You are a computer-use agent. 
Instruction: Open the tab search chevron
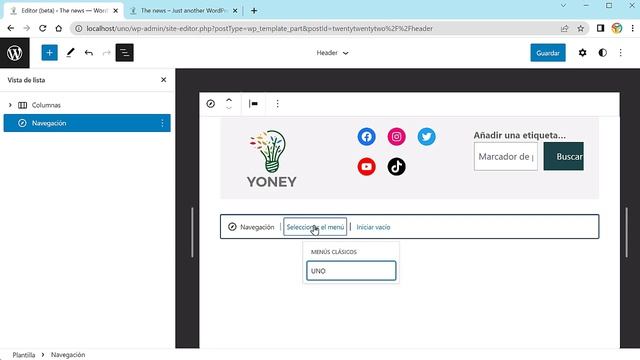tap(563, 5)
